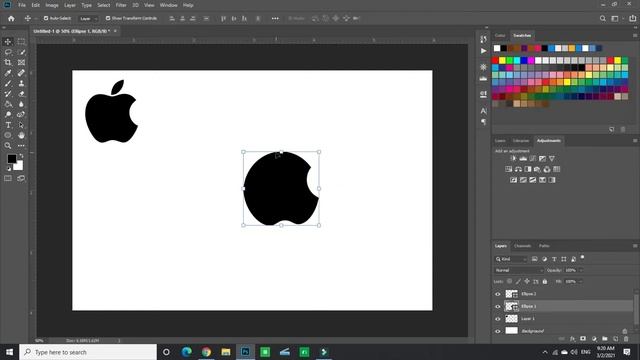Add a Vibrance triangle adjustment
Screen dimensions: 640x360
552,158
